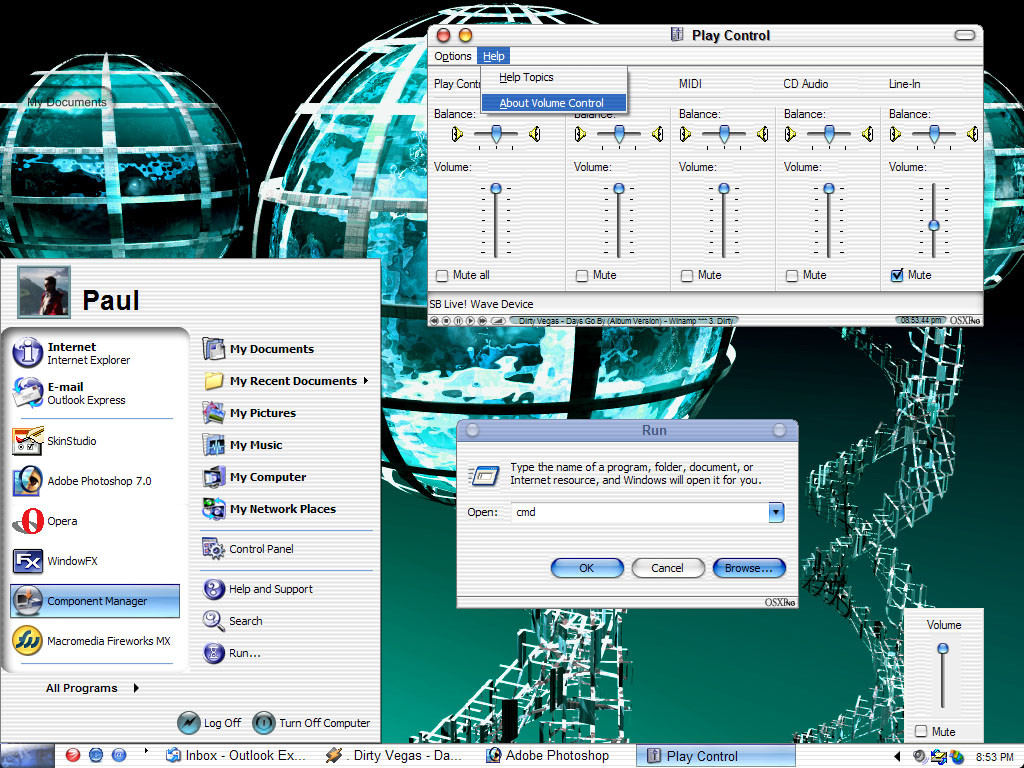This screenshot has width=1024, height=768.
Task: Click Turn Off Computer power icon
Action: click(264, 722)
